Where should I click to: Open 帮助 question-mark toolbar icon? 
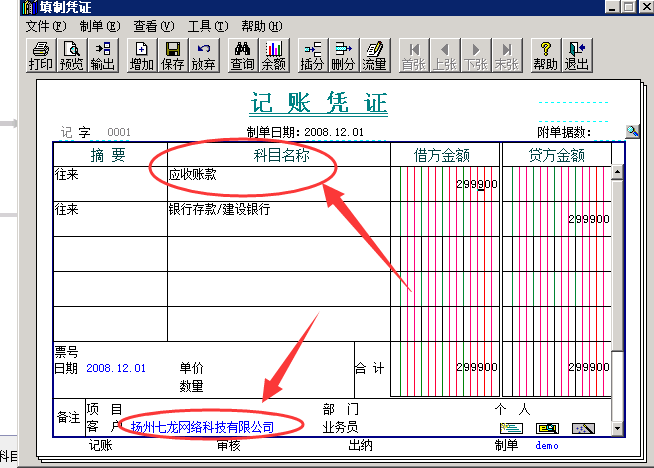546,55
